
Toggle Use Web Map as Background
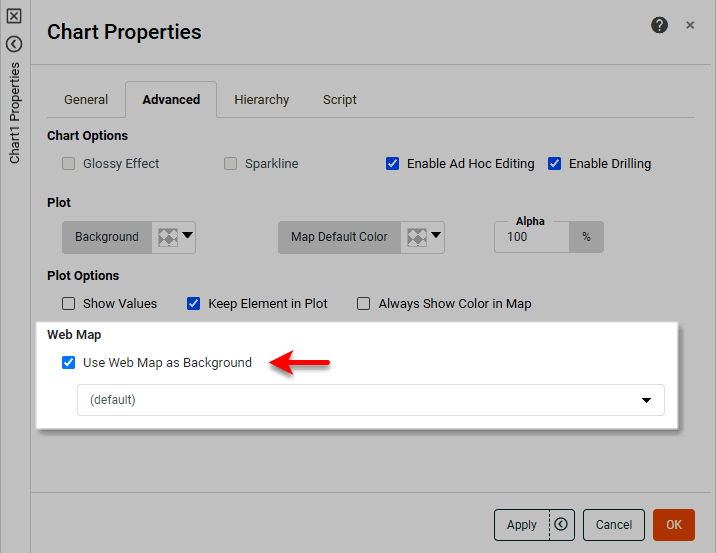[x=69, y=363]
